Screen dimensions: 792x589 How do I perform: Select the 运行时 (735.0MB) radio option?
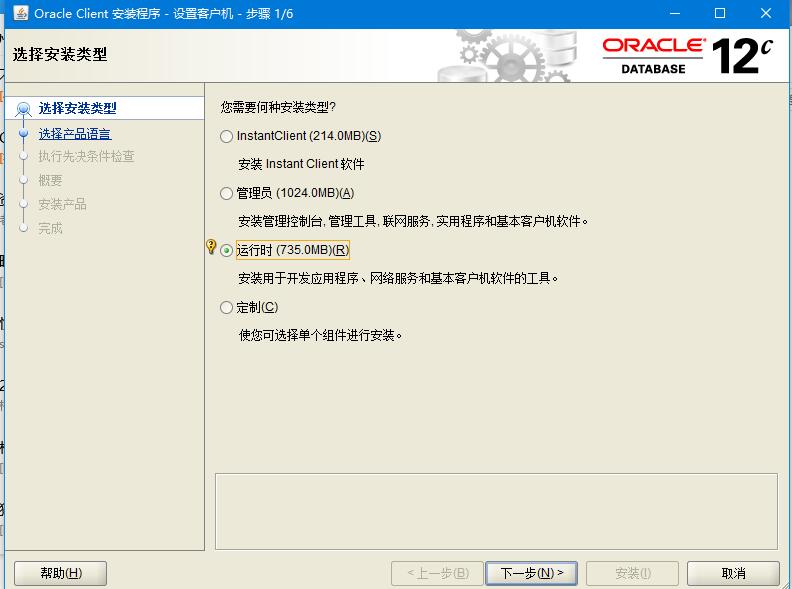[226, 251]
